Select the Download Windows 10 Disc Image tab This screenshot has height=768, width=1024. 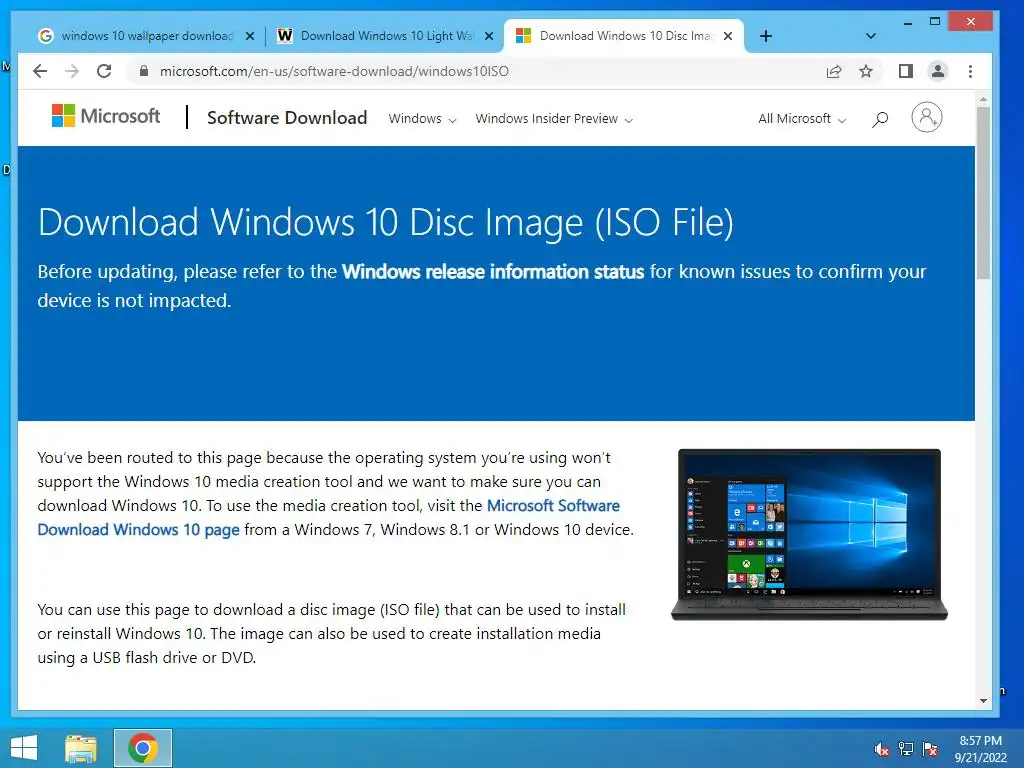click(x=626, y=36)
